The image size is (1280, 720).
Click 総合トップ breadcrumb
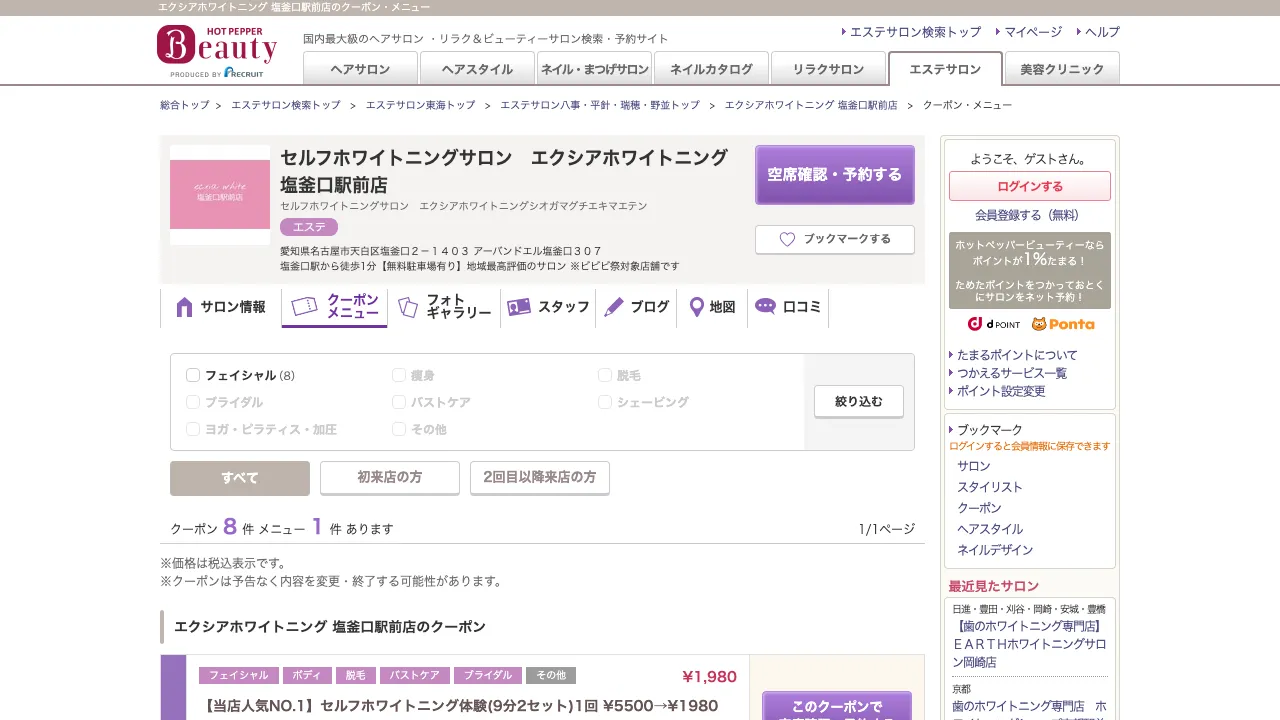click(x=185, y=105)
